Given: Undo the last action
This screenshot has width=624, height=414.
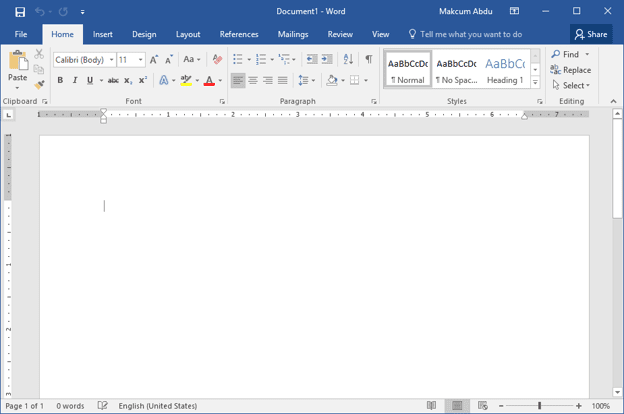Looking at the screenshot, I should [39, 12].
